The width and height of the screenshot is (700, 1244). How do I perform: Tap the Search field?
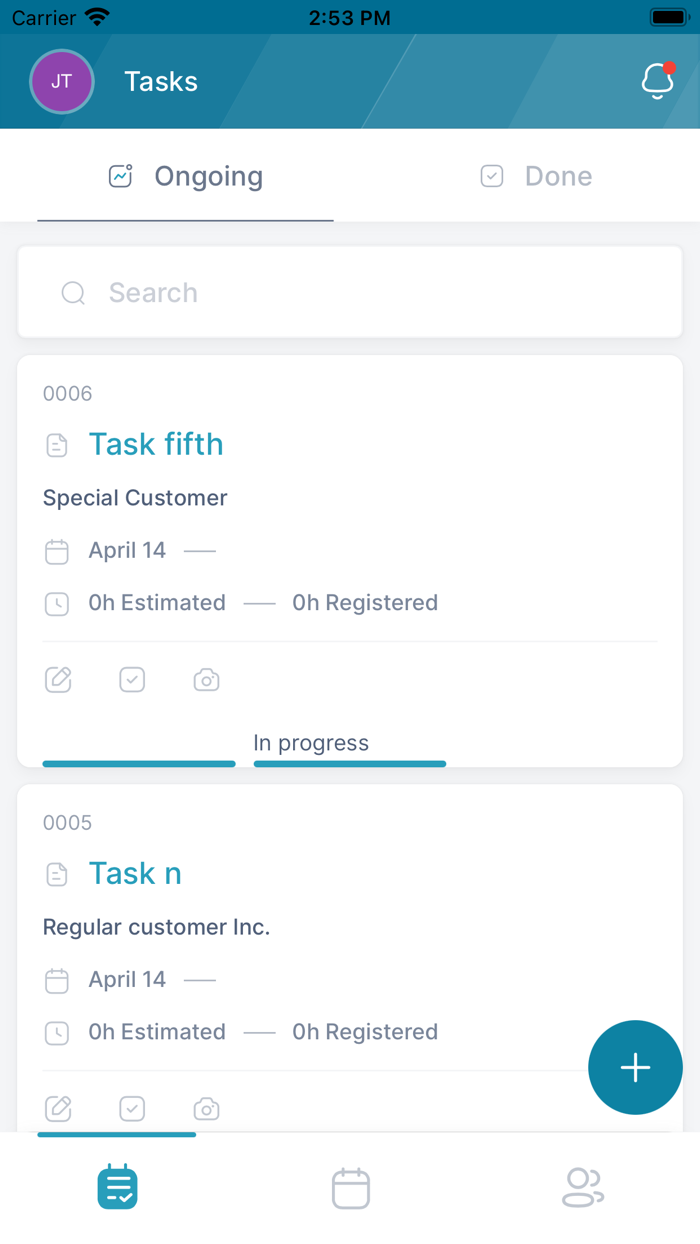(350, 292)
